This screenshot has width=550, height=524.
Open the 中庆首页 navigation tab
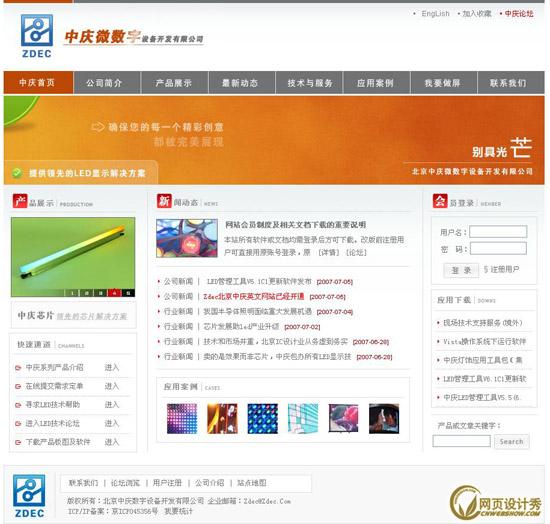tap(38, 82)
